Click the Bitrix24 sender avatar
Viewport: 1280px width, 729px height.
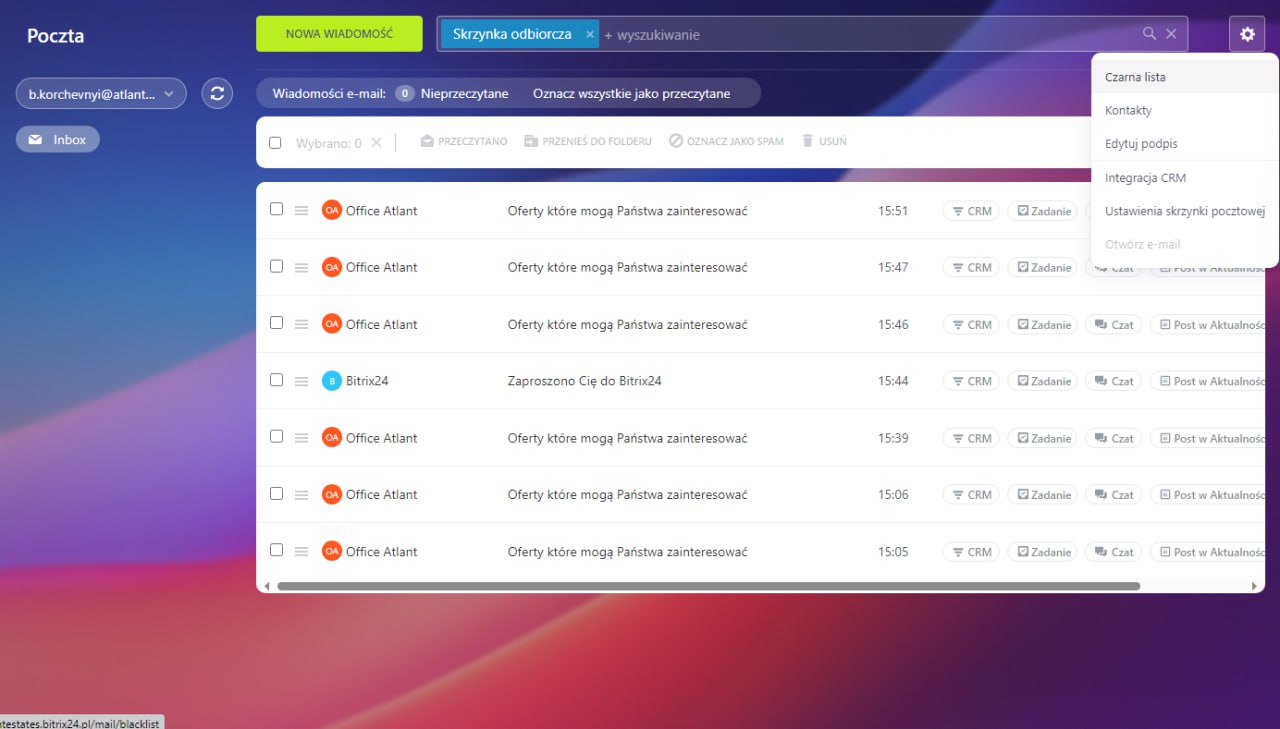[x=331, y=381]
